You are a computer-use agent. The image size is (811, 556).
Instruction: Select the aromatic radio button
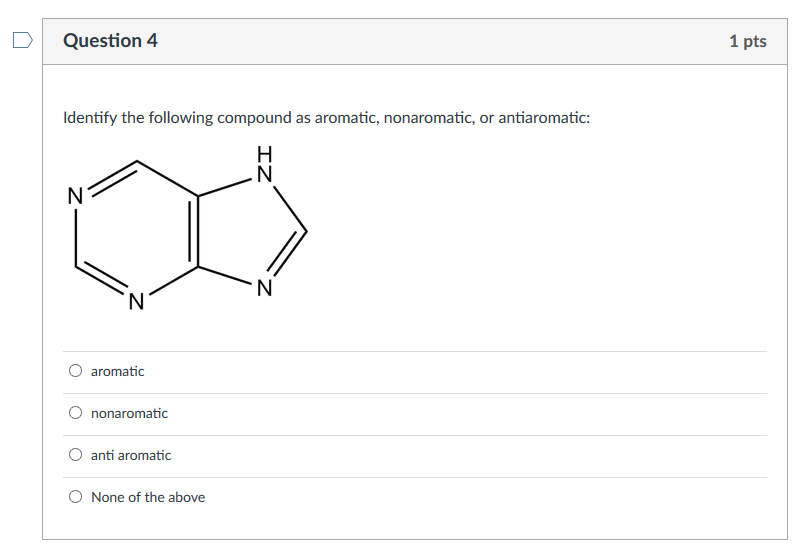pos(76,371)
